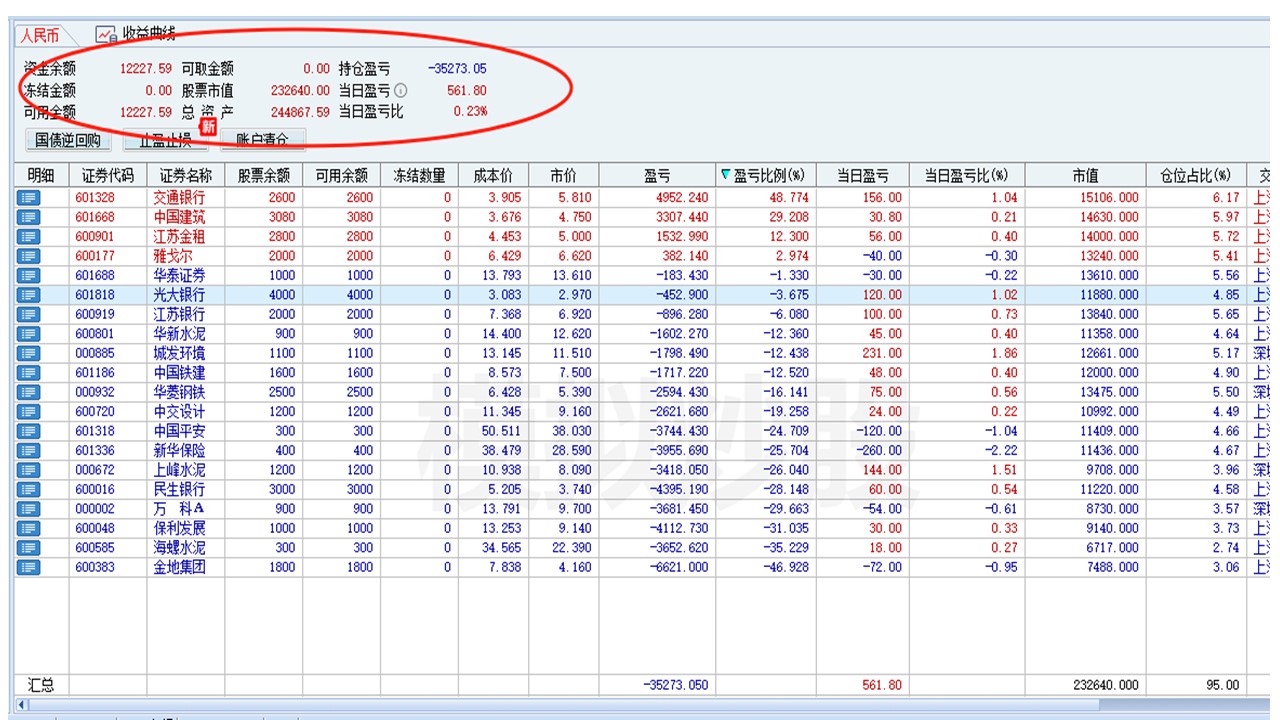
Task: Open details icon for 金地集团 row
Action: (28, 568)
